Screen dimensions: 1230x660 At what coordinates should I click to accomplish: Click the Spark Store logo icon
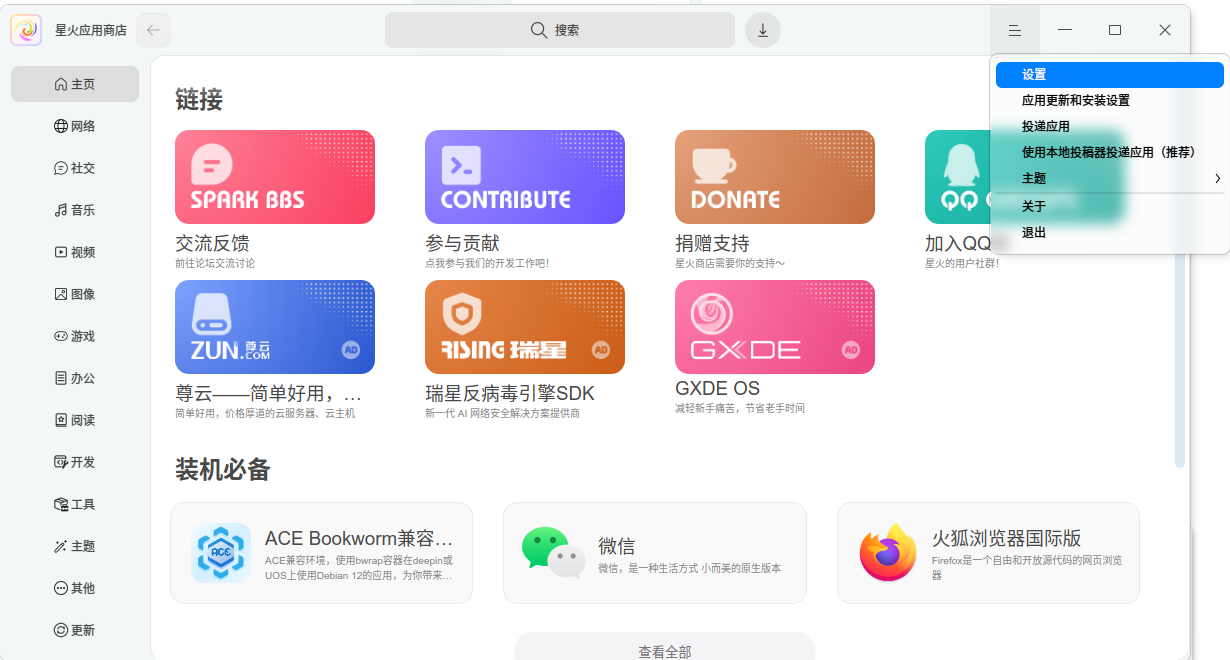click(x=26, y=30)
